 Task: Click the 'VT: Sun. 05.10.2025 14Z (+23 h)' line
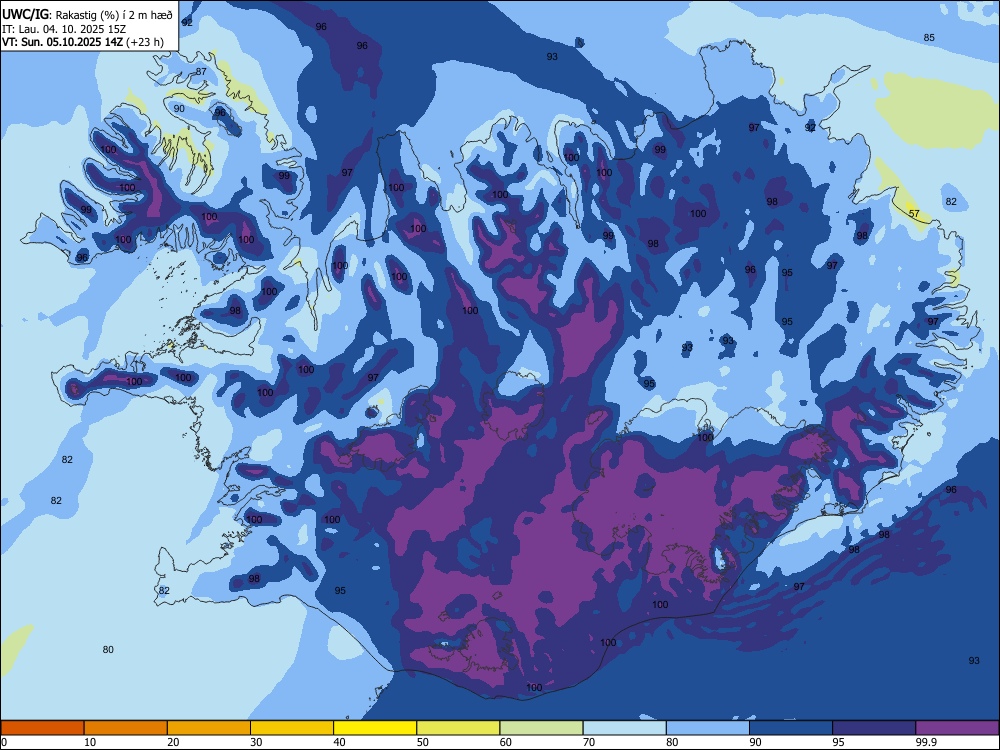[83, 43]
